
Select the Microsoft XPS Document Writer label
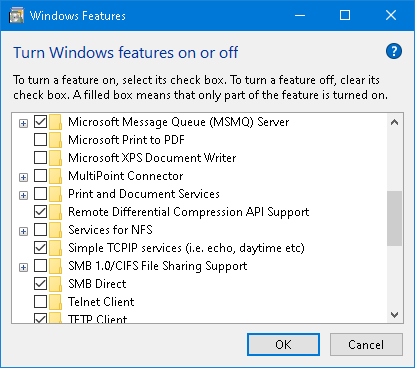click(x=152, y=158)
